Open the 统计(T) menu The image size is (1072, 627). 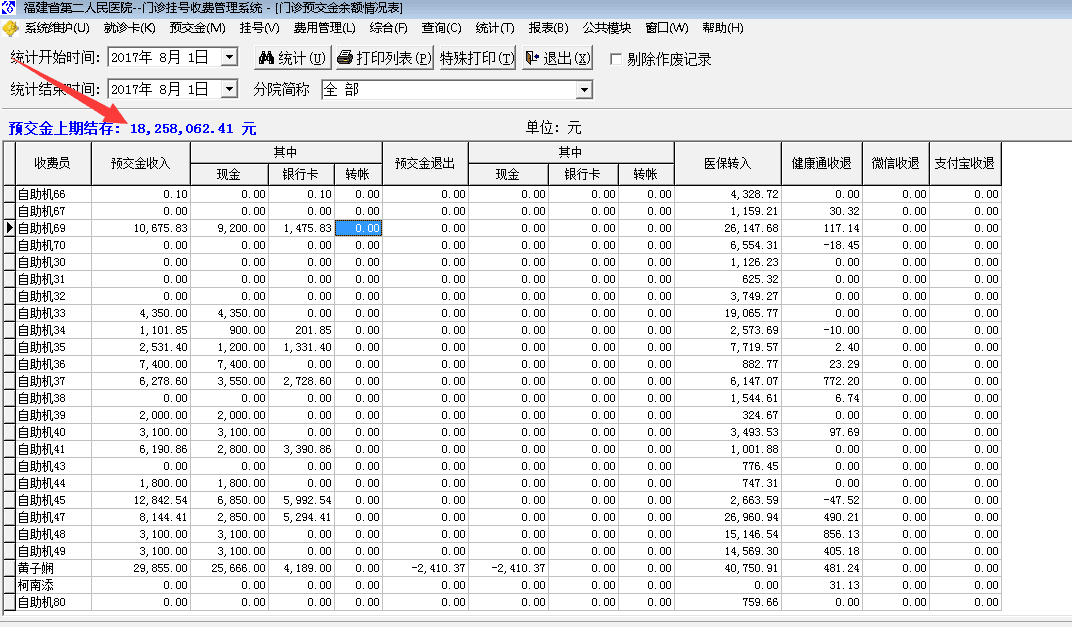point(494,28)
